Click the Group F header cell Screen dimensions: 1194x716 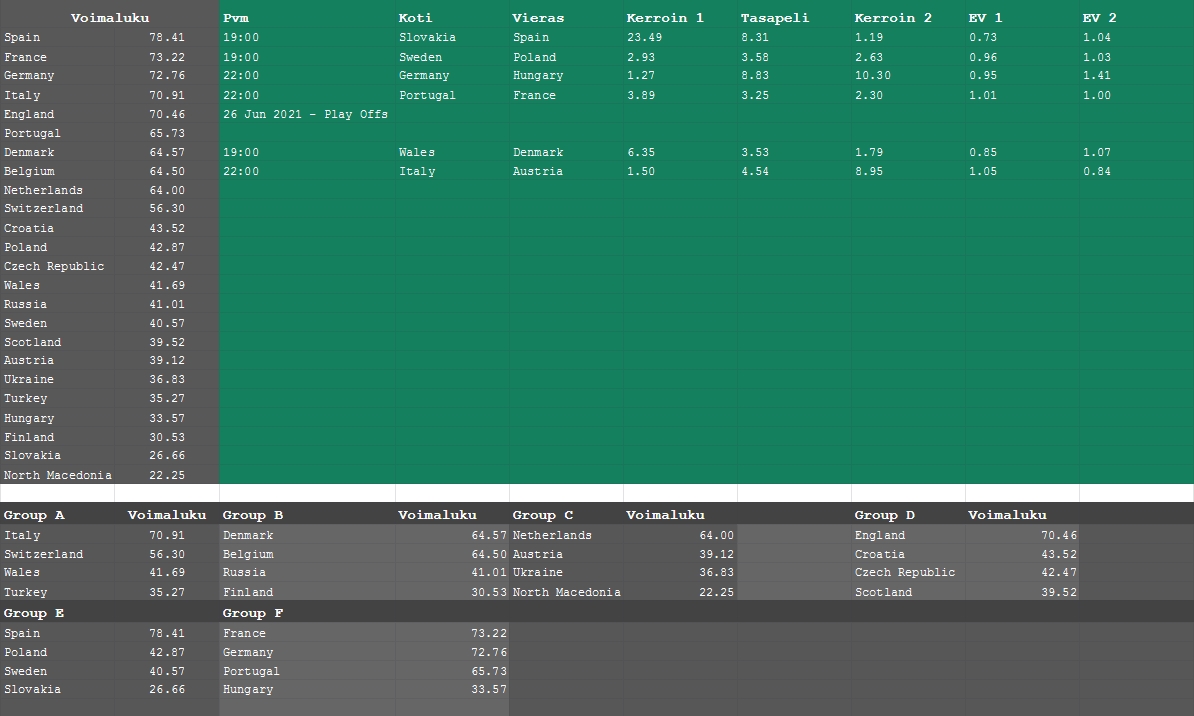coord(252,613)
